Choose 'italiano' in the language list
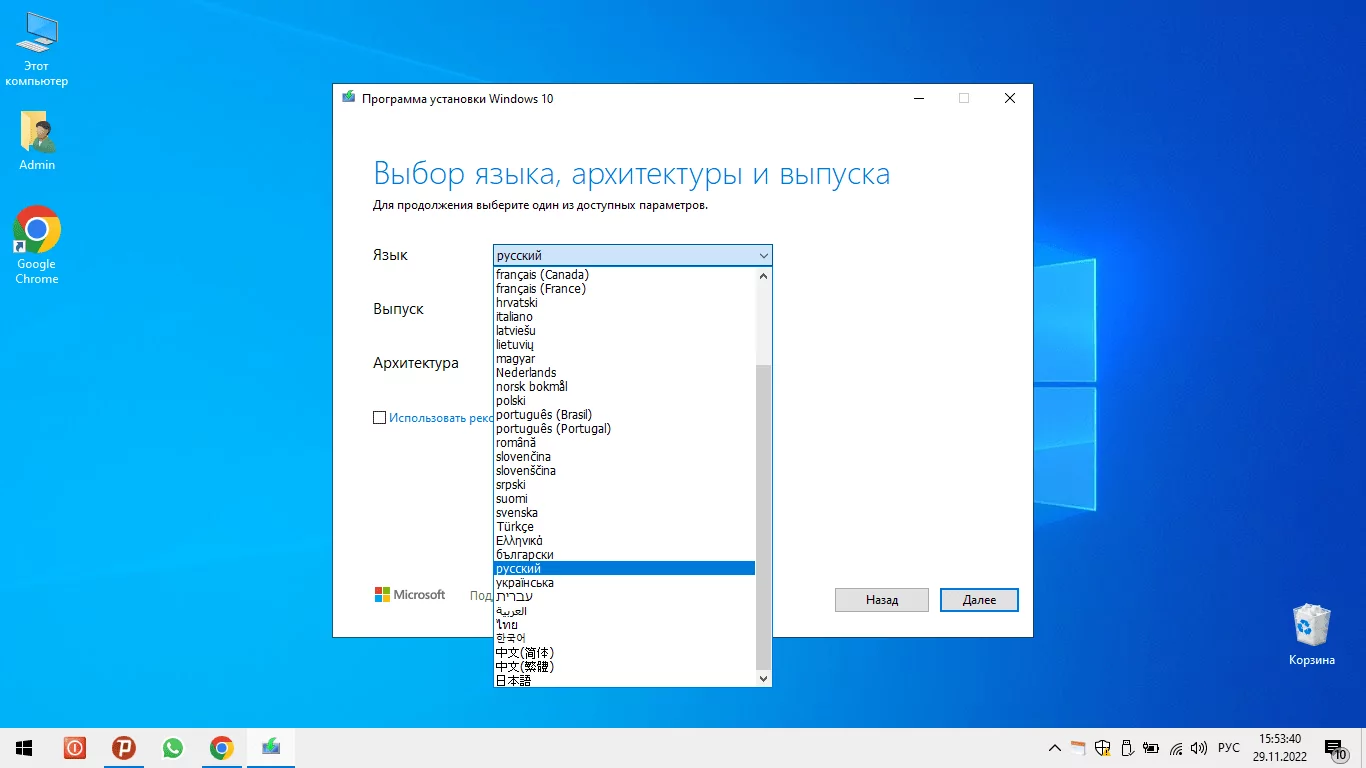 [x=515, y=317]
